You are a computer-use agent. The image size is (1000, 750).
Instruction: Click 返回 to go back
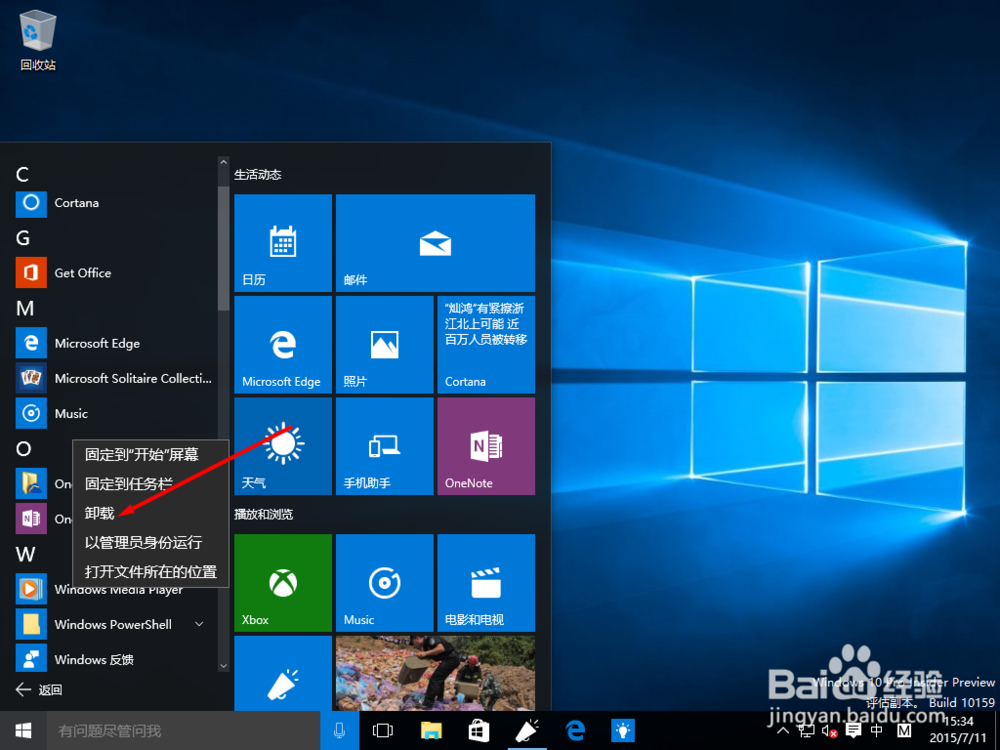[39, 689]
